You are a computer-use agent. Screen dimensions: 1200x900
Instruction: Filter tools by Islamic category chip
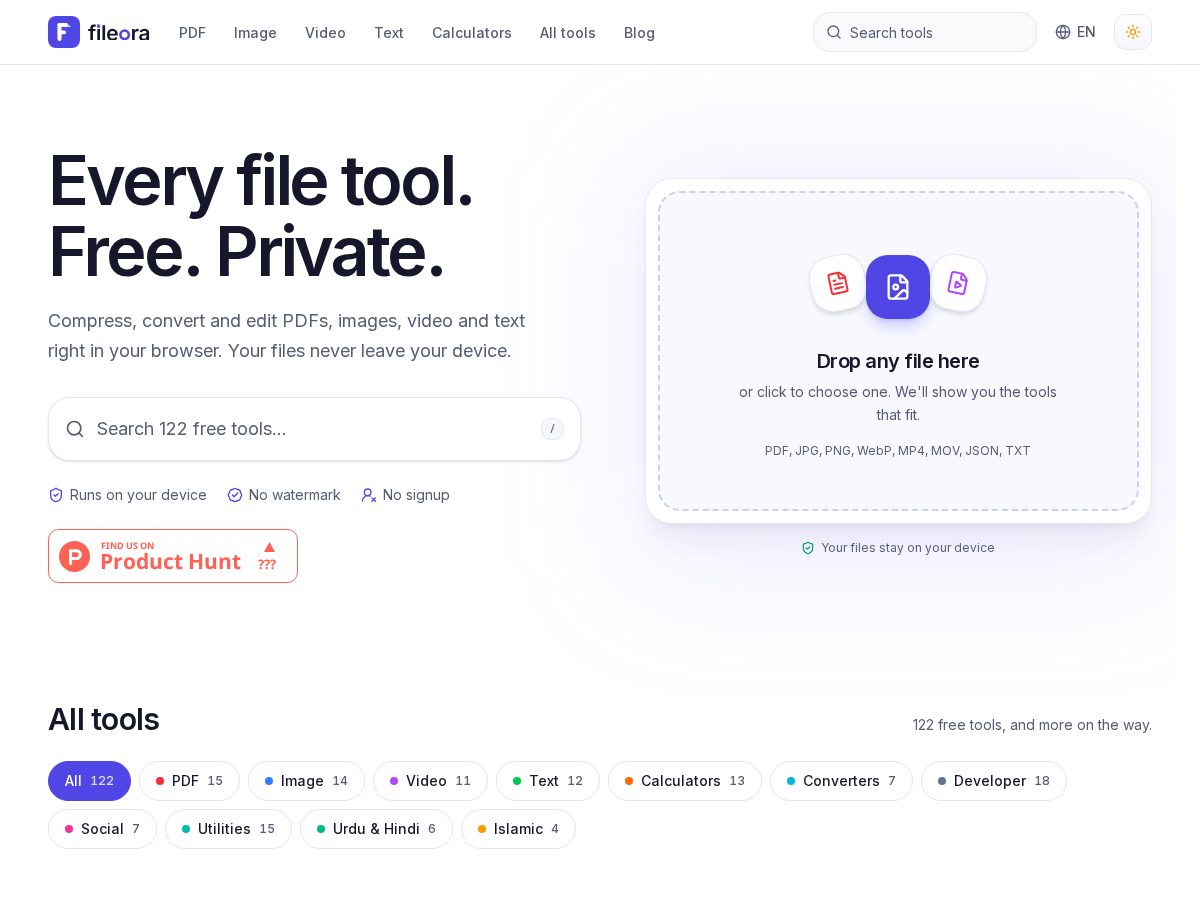coord(518,829)
